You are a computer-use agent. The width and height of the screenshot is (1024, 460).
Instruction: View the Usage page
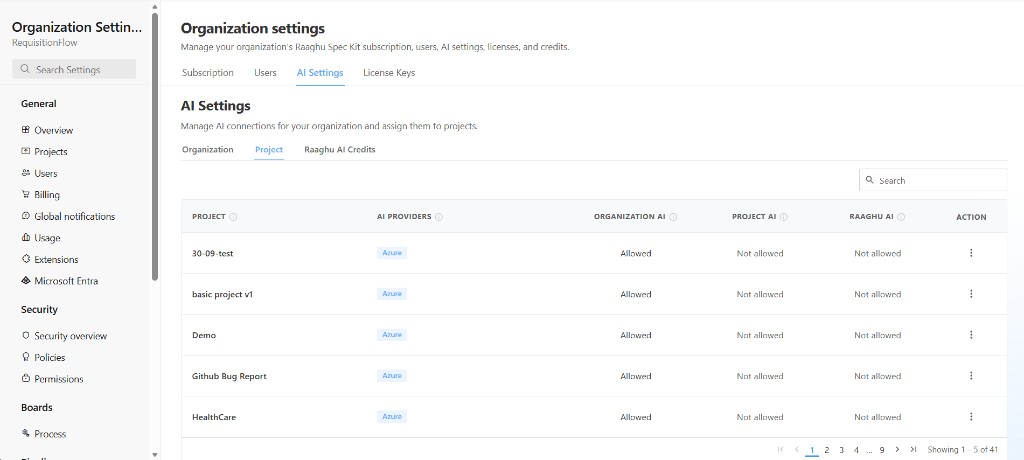tap(40, 238)
